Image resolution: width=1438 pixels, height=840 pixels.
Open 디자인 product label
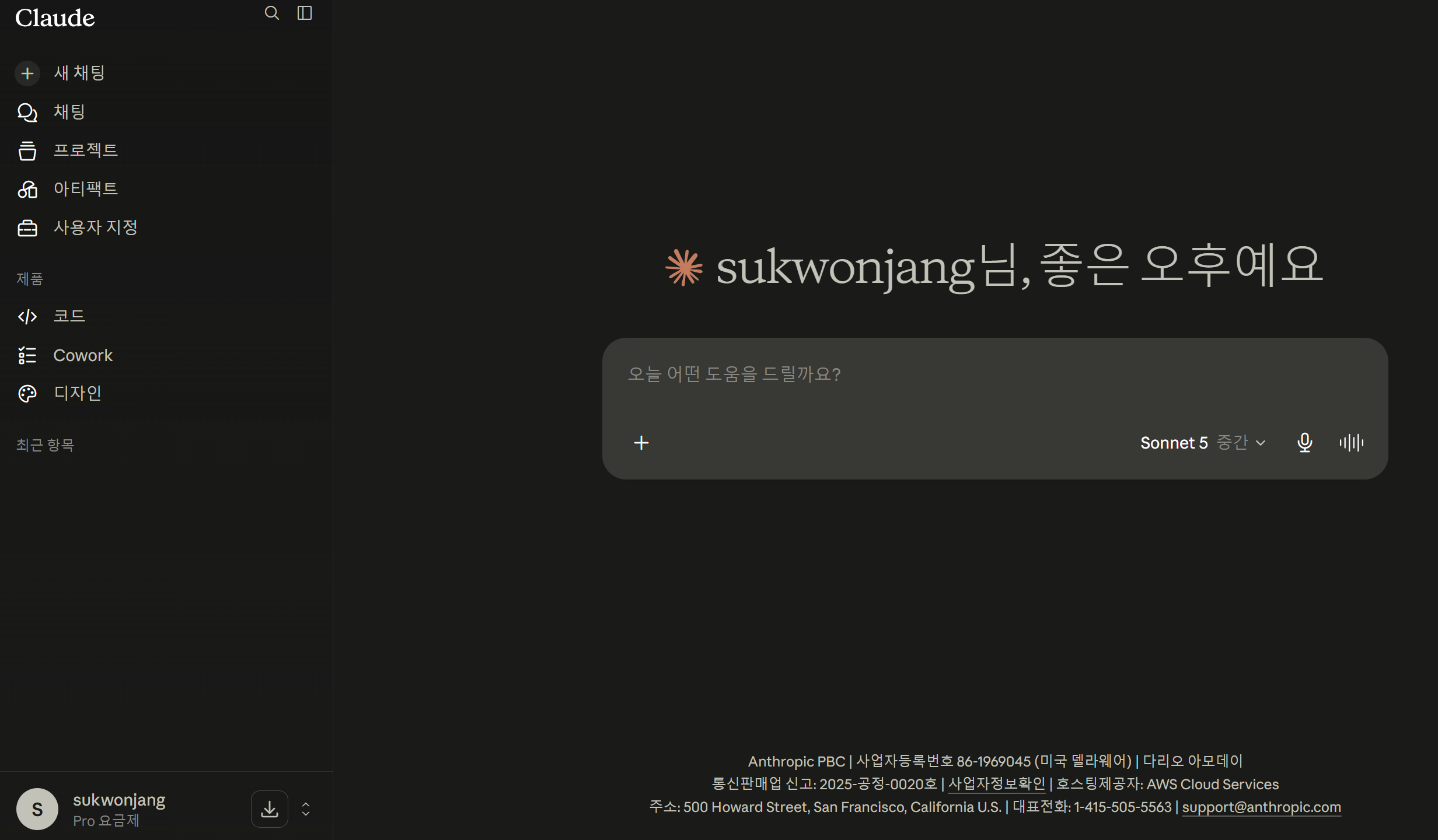click(78, 393)
